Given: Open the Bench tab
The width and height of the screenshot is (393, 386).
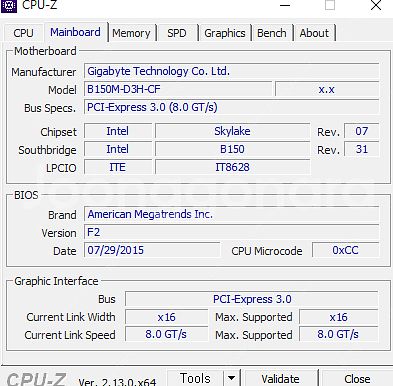Looking at the screenshot, I should (x=272, y=33).
